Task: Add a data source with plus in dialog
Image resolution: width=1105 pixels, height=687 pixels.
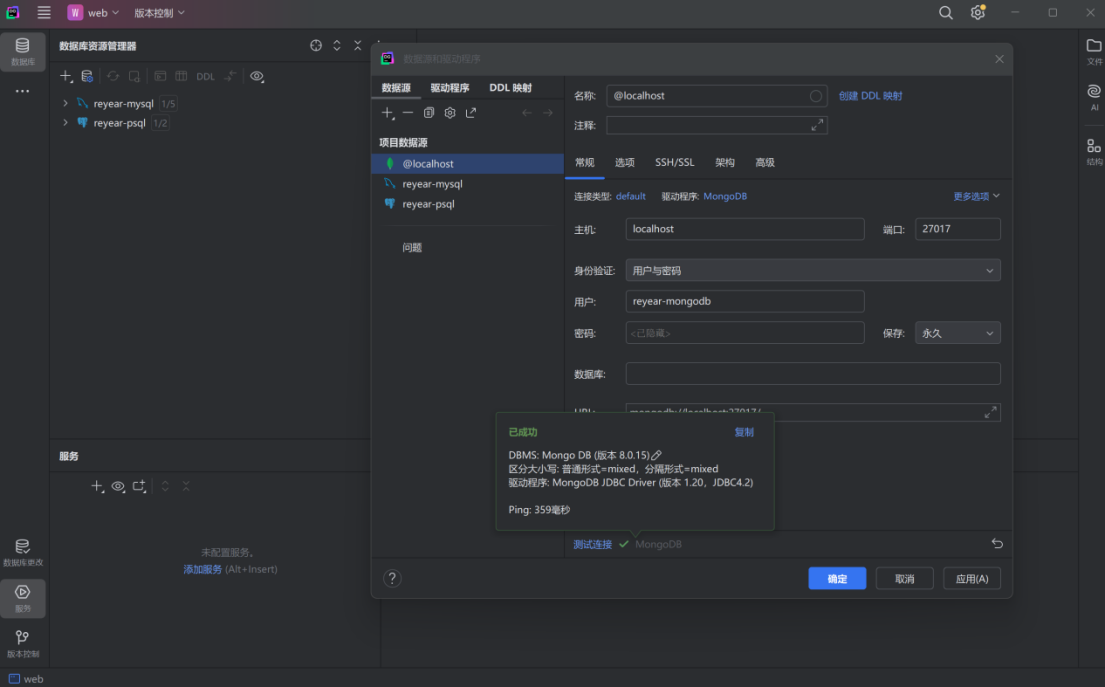Action: click(387, 113)
